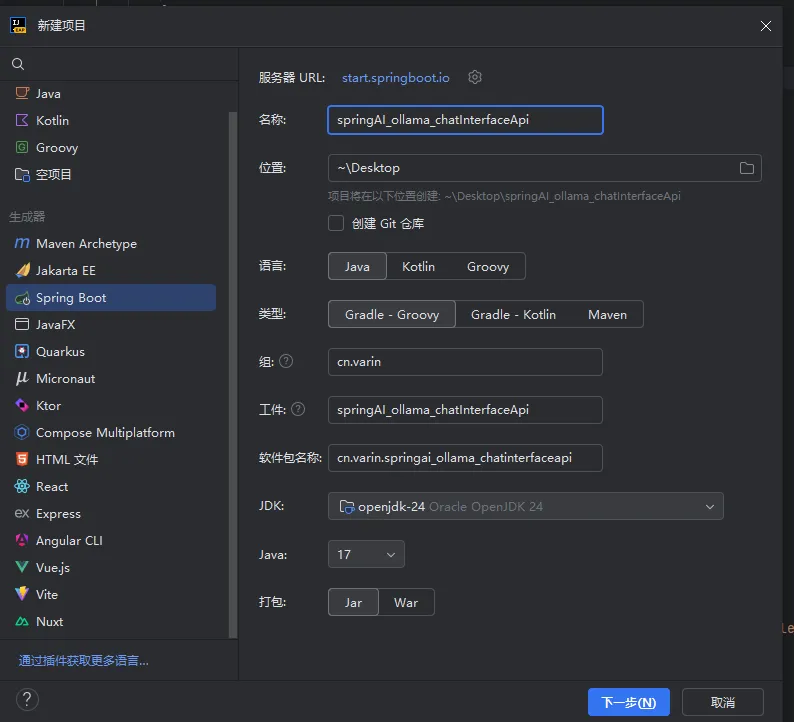Click the 下一步(N) button
This screenshot has width=794, height=722.
pos(628,702)
